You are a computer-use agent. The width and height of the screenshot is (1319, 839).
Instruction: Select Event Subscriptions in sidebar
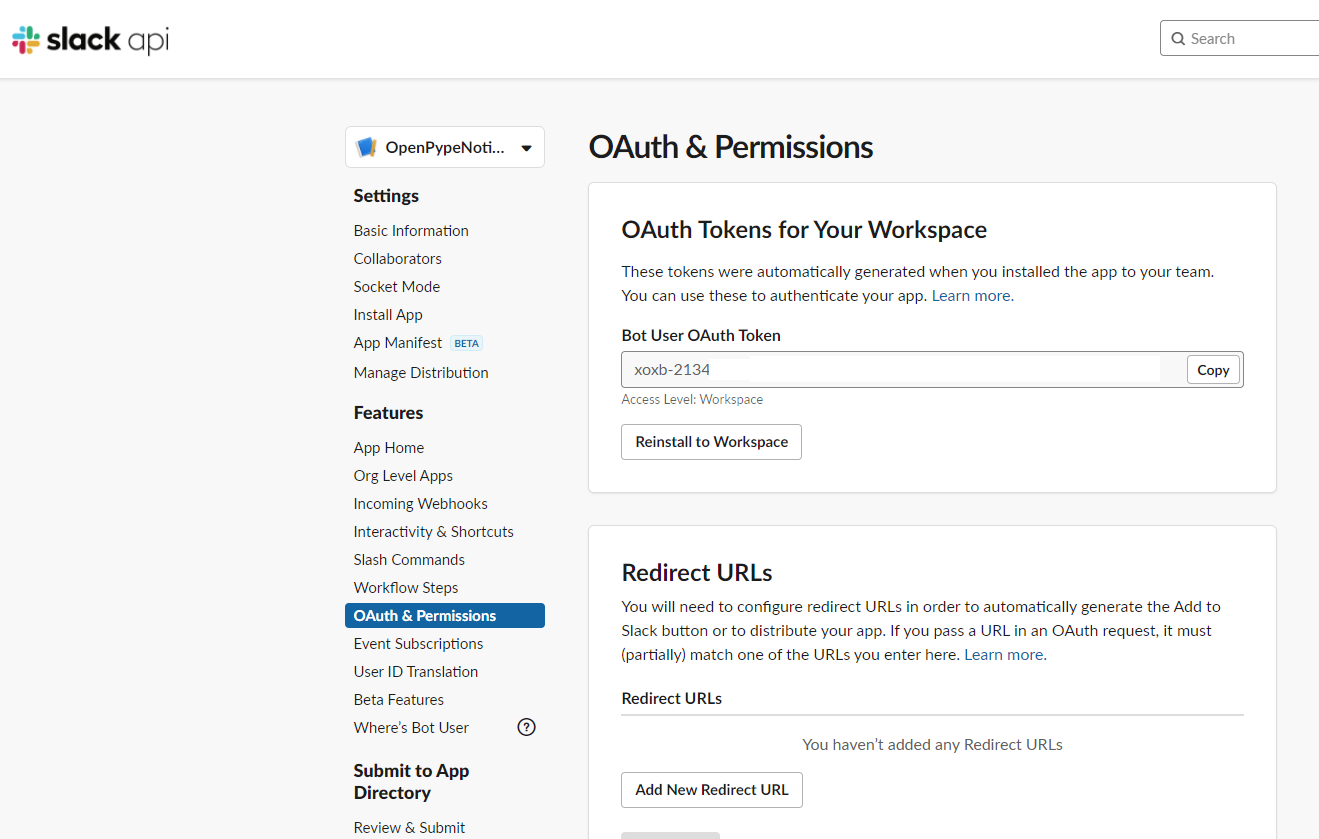(418, 644)
